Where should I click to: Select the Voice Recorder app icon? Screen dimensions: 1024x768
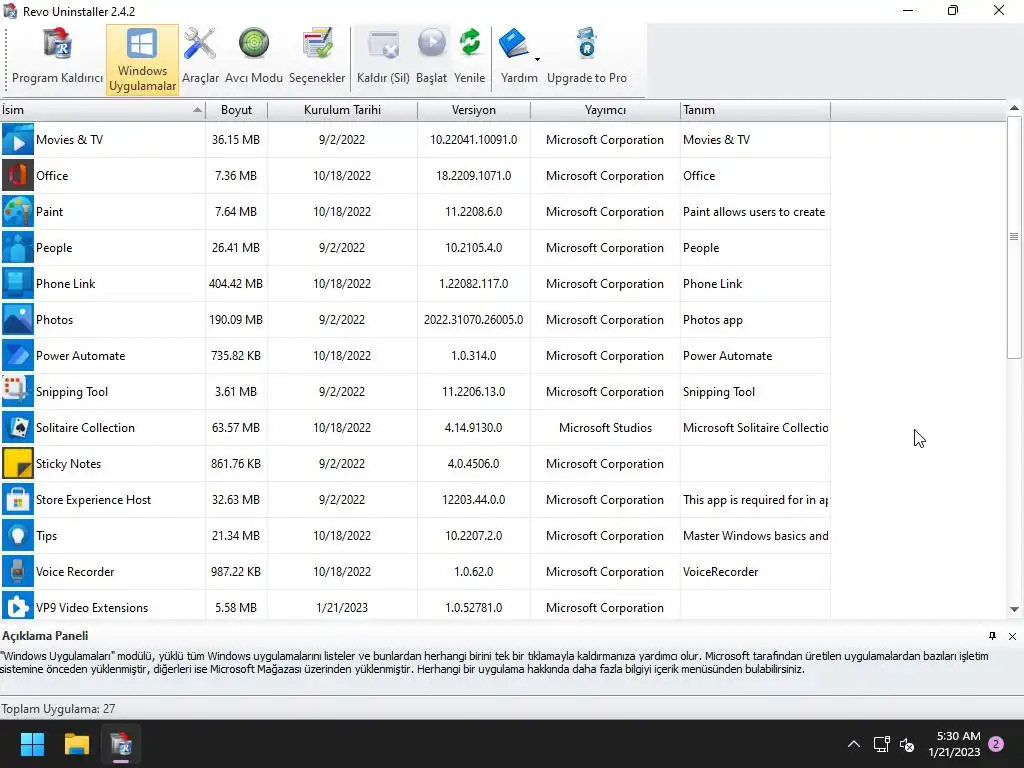18,571
